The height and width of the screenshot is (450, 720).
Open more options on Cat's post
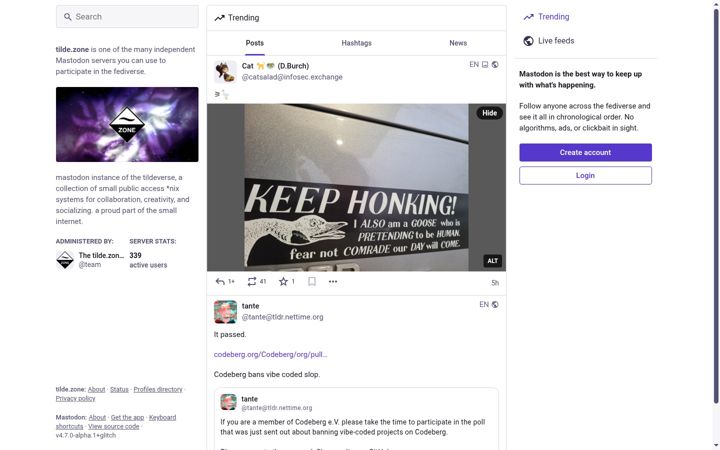333,282
